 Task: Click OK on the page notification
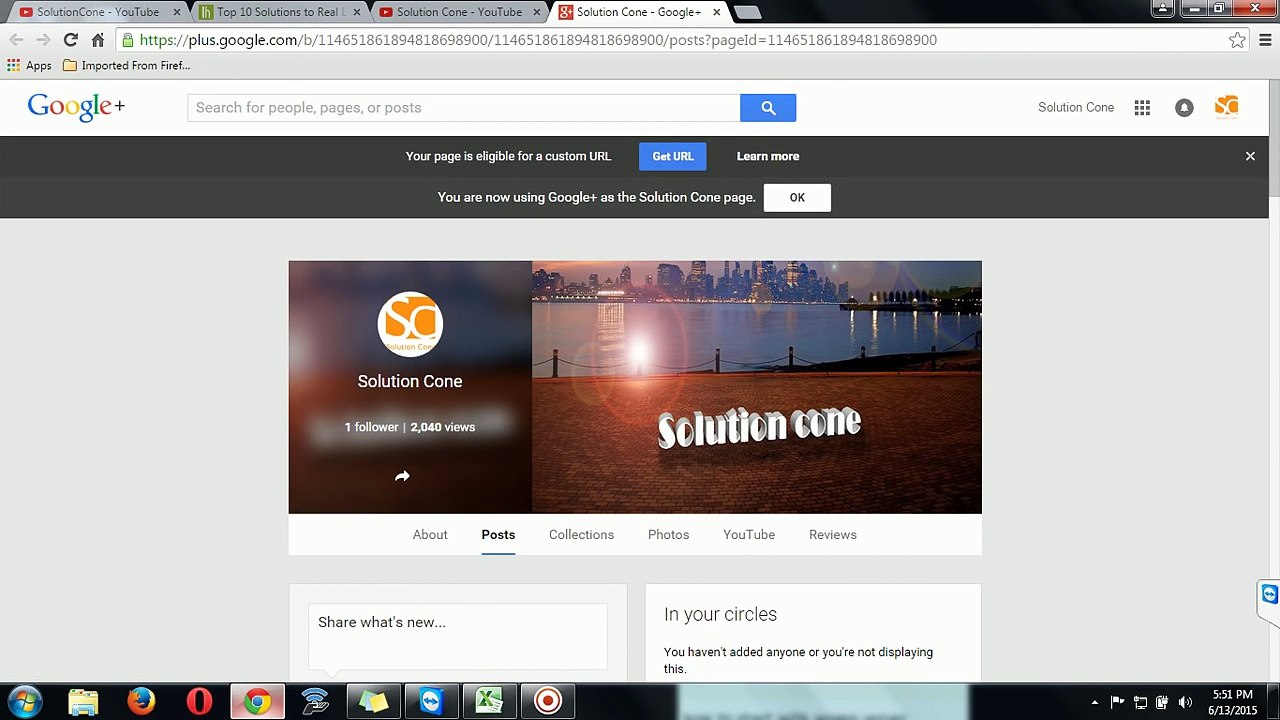797,197
